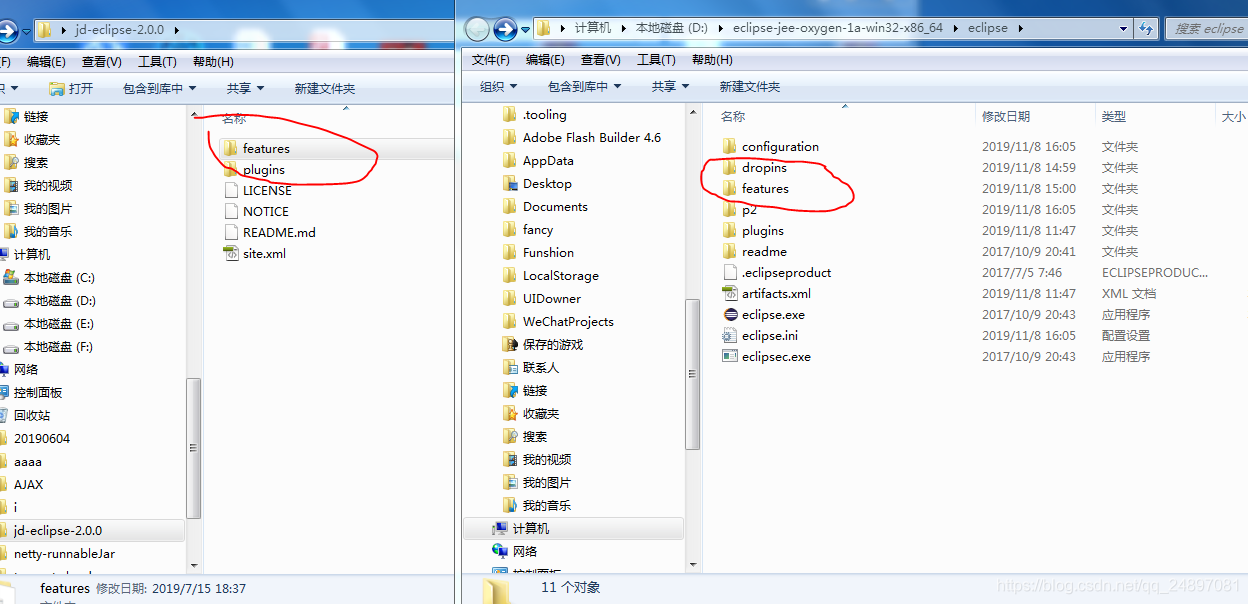1248x604 pixels.
Task: Click eclipse-jee-oxygen breadcrumb segment
Action: click(838, 28)
